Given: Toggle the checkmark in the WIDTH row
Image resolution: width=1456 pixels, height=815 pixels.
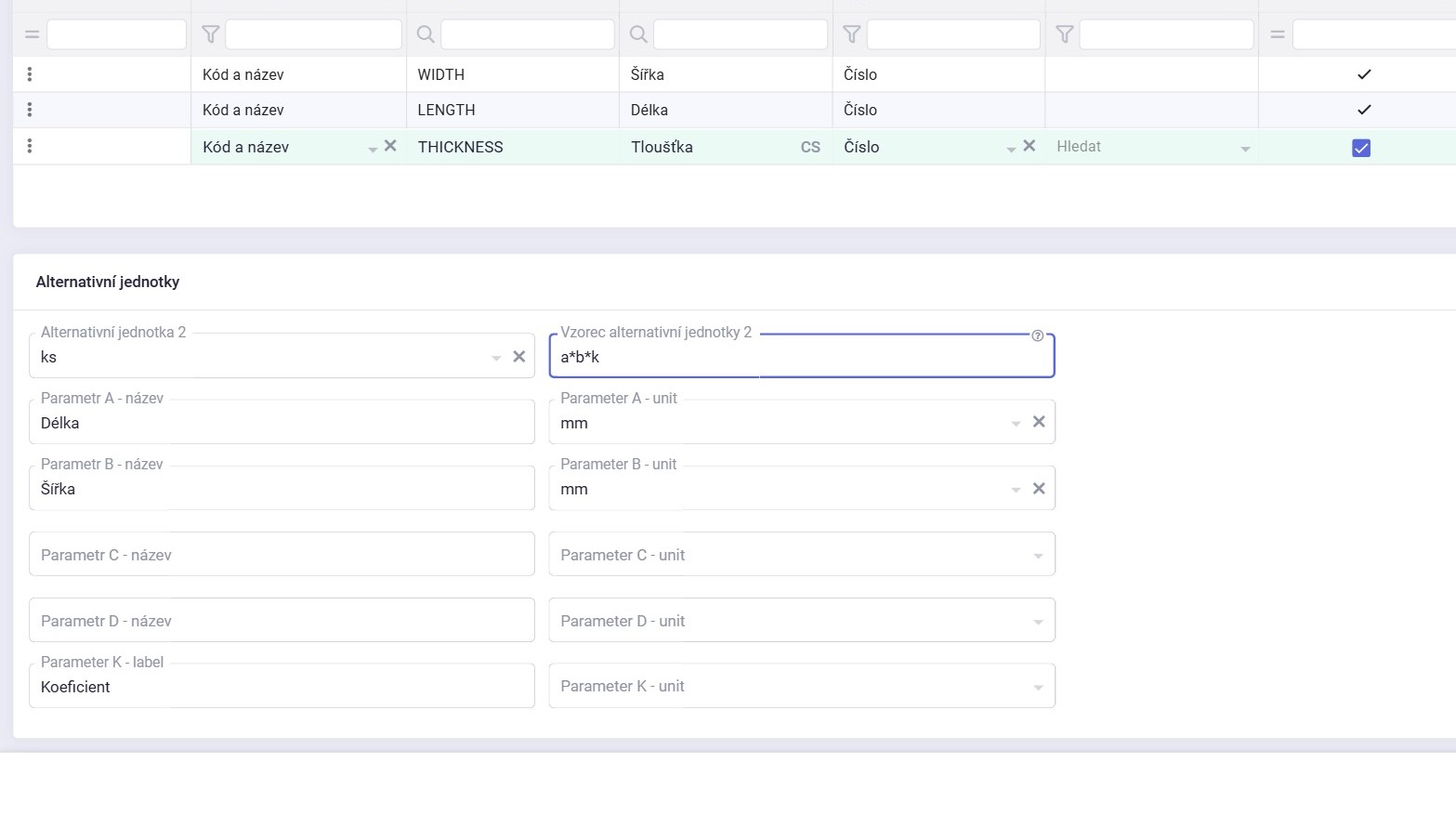Looking at the screenshot, I should tap(1363, 74).
